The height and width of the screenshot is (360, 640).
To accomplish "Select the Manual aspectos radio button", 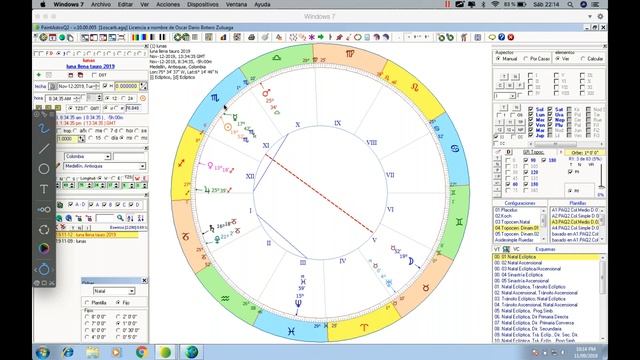I will click(x=498, y=59).
